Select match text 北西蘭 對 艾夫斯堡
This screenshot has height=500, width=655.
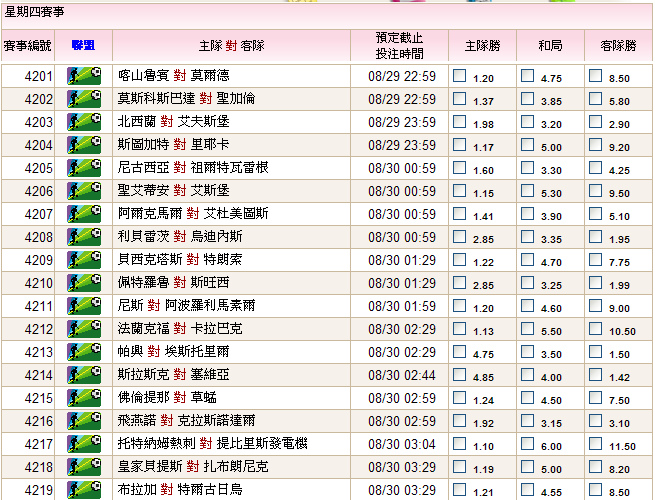pos(173,122)
